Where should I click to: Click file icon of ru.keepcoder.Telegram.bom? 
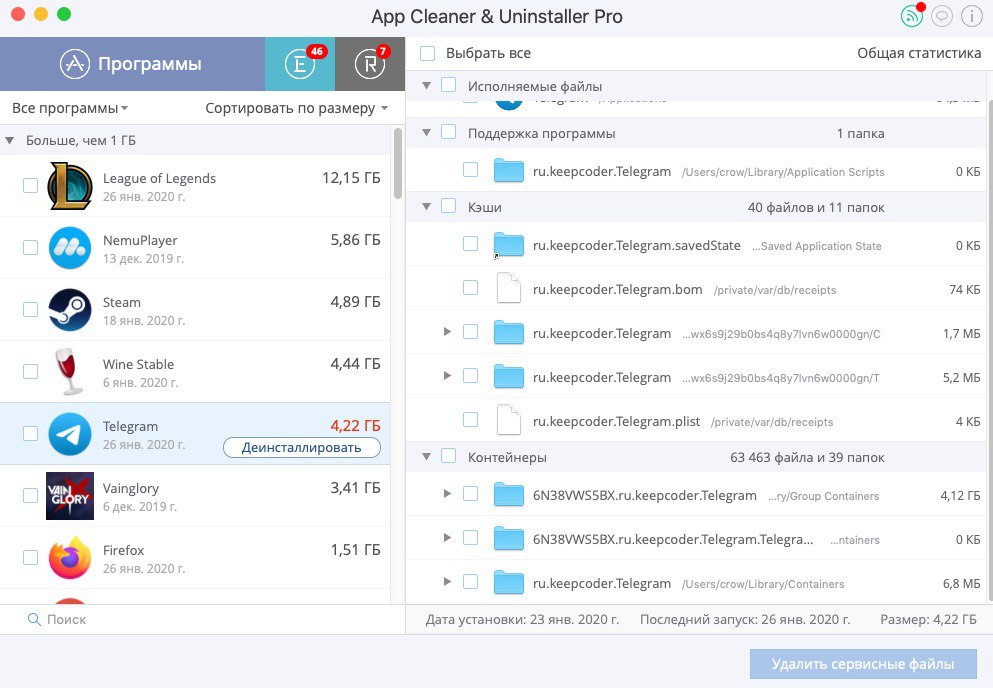(509, 288)
